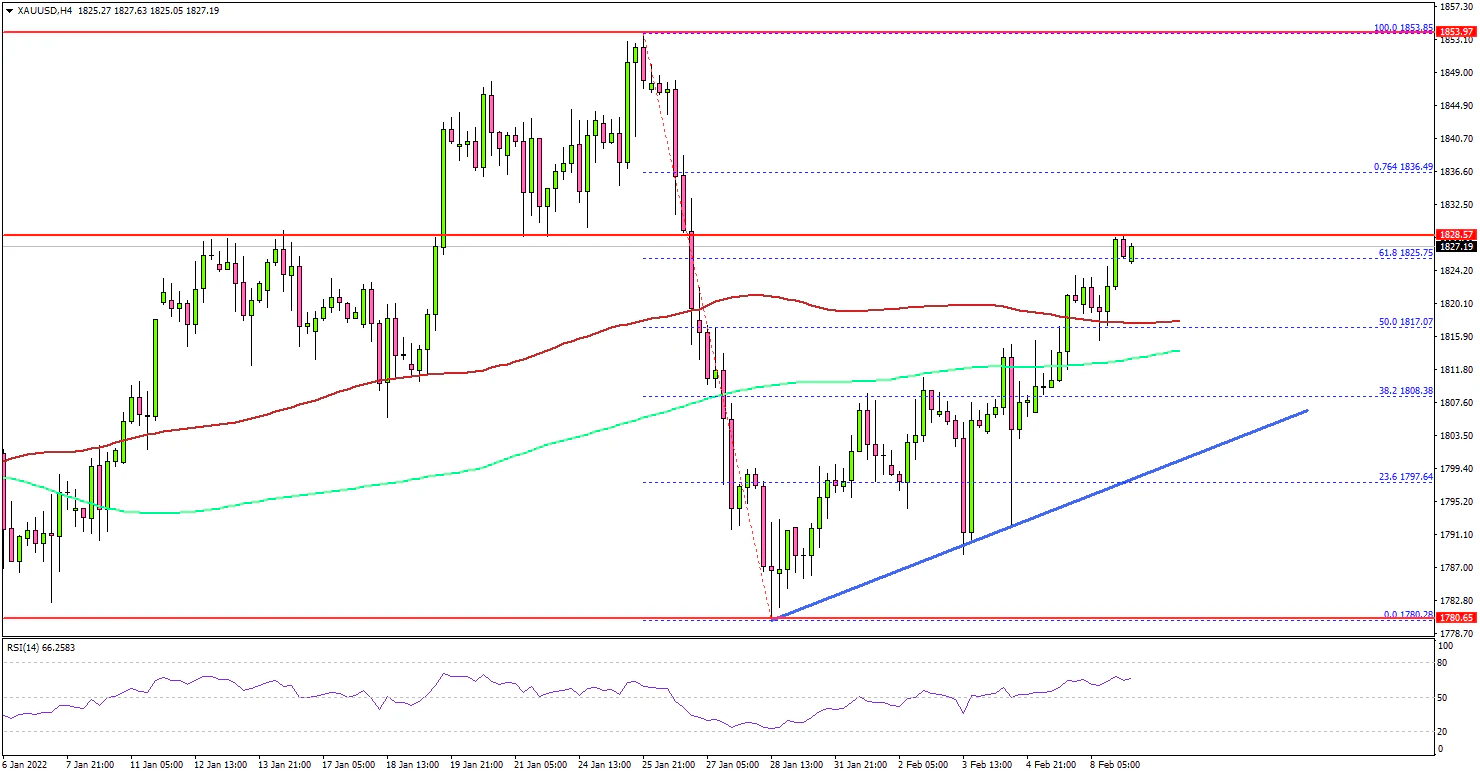1480x776 pixels.
Task: Click the arrow beside XAUUSD,H4 title
Action: (7, 9)
